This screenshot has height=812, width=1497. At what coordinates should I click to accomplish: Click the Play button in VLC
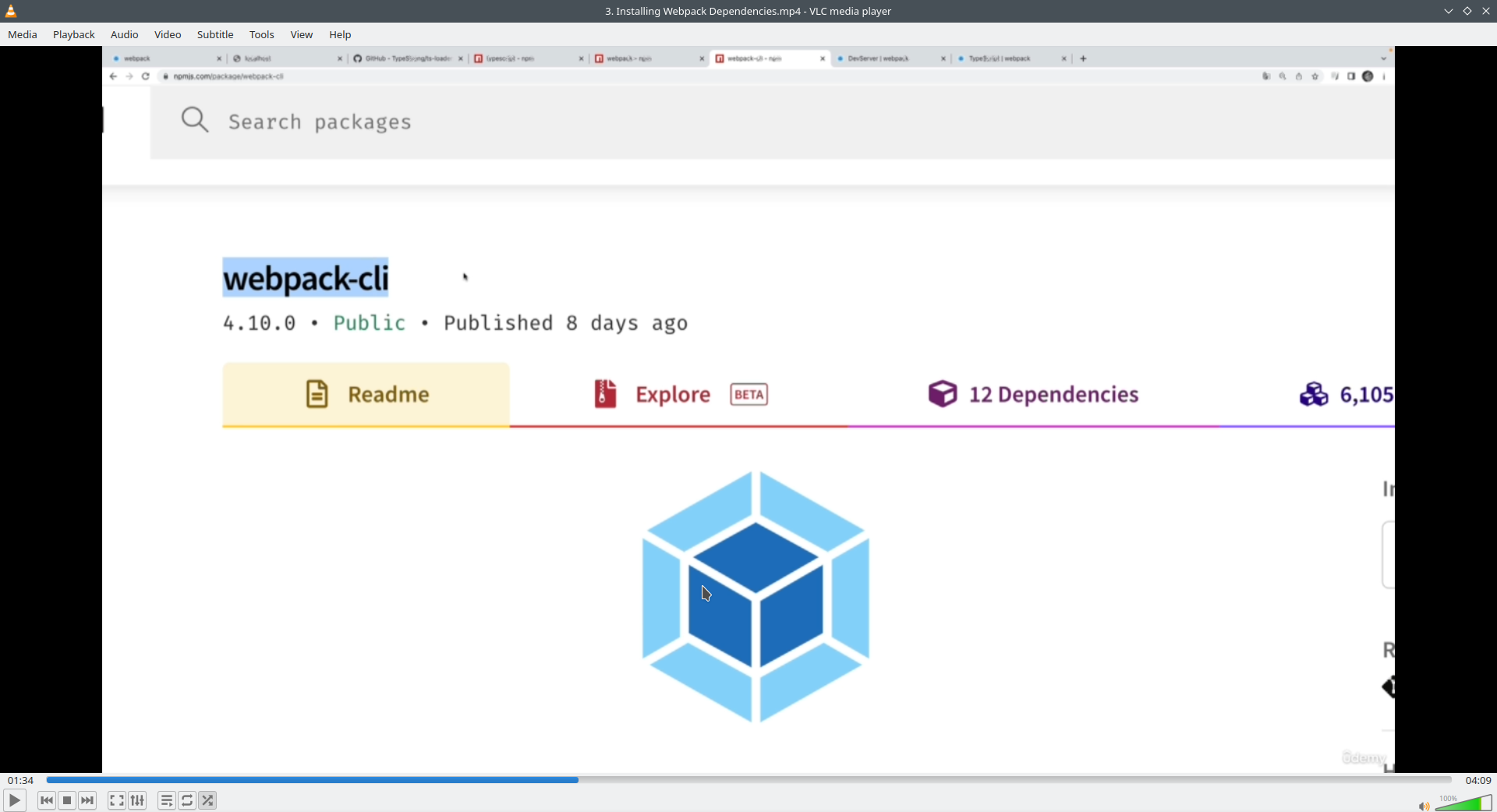tap(15, 800)
